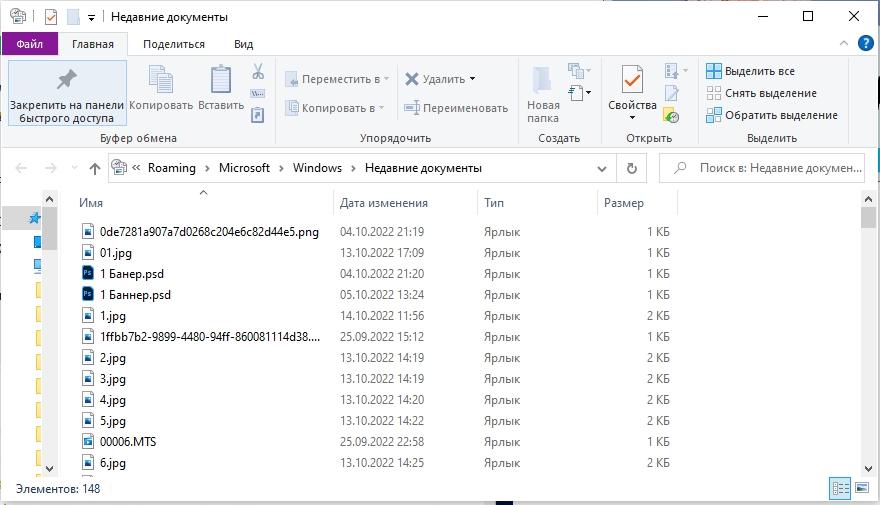Open the blue Help question icon
This screenshot has width=880, height=505.
tap(866, 43)
